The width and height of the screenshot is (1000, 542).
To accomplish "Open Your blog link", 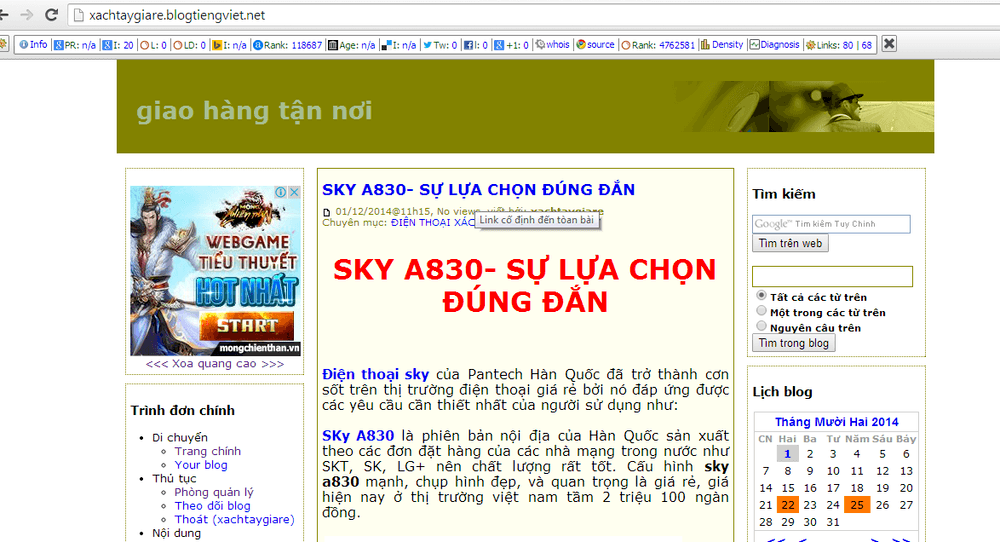I will click(x=201, y=465).
